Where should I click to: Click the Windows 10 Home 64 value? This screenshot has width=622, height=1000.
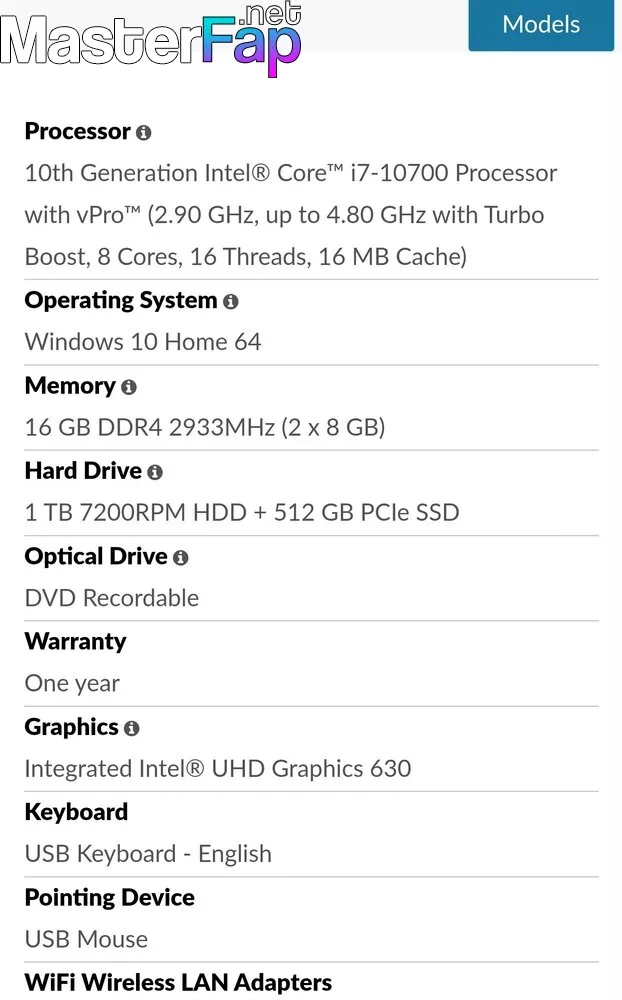tap(143, 342)
